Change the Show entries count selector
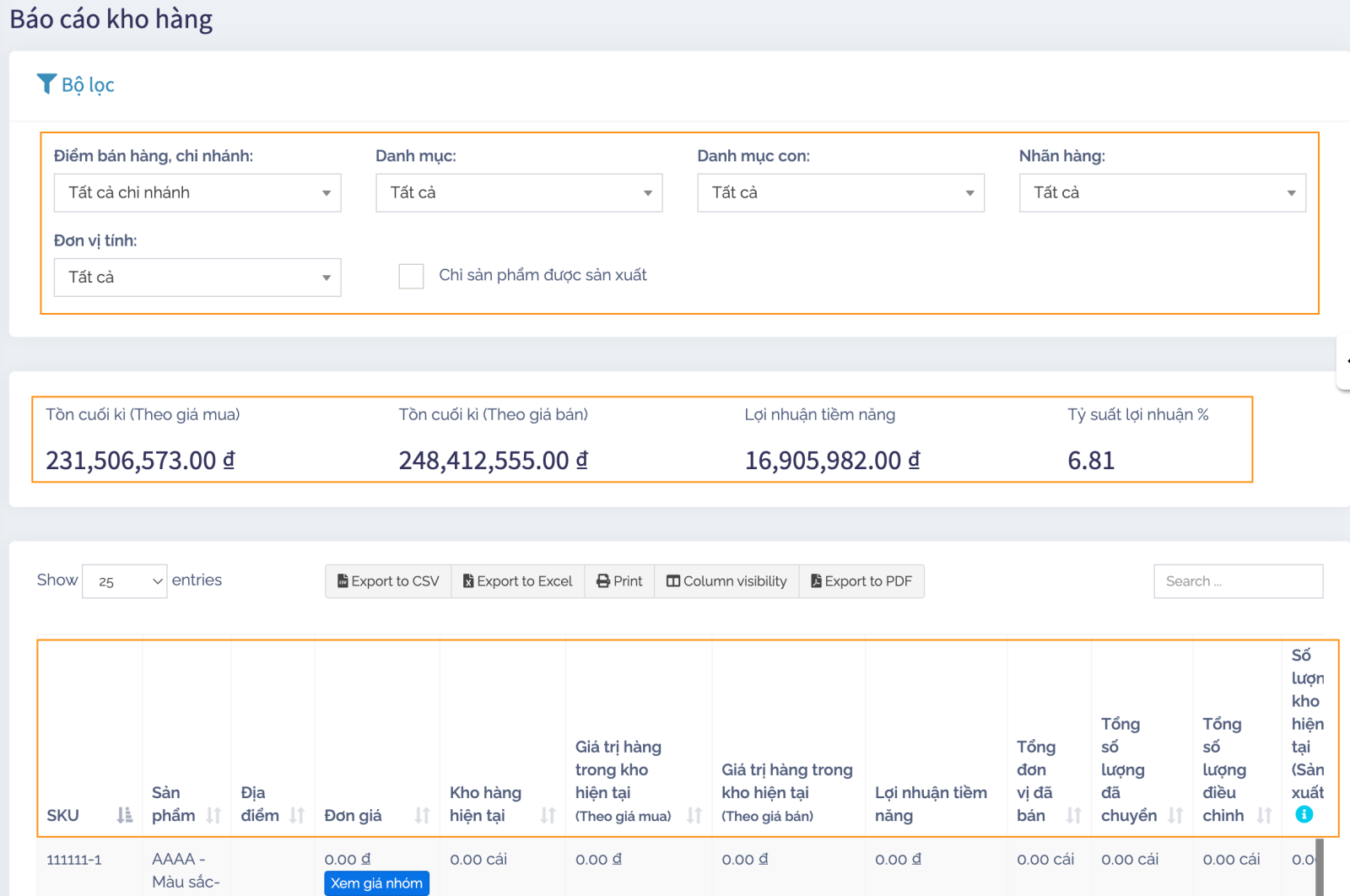 [x=125, y=581]
